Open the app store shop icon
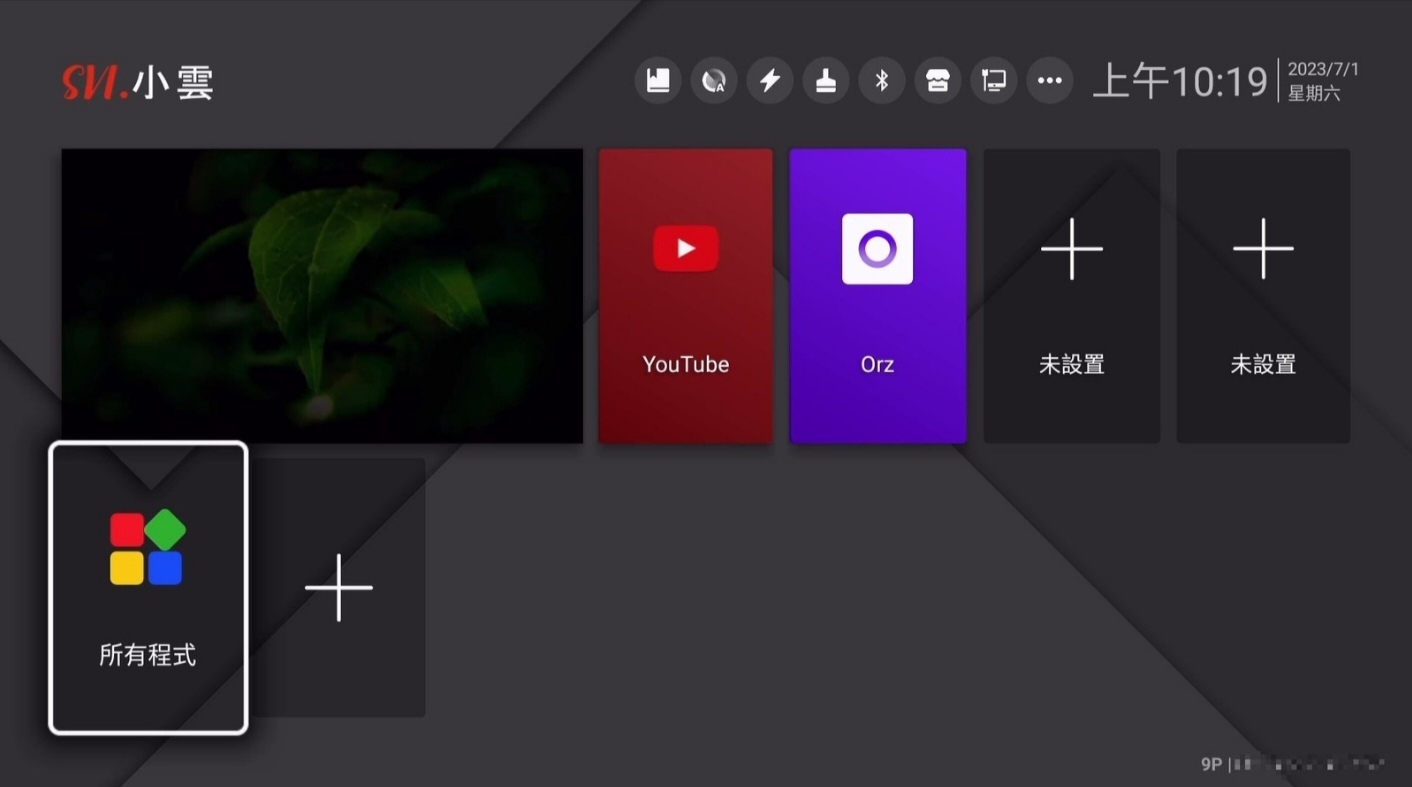 (938, 81)
